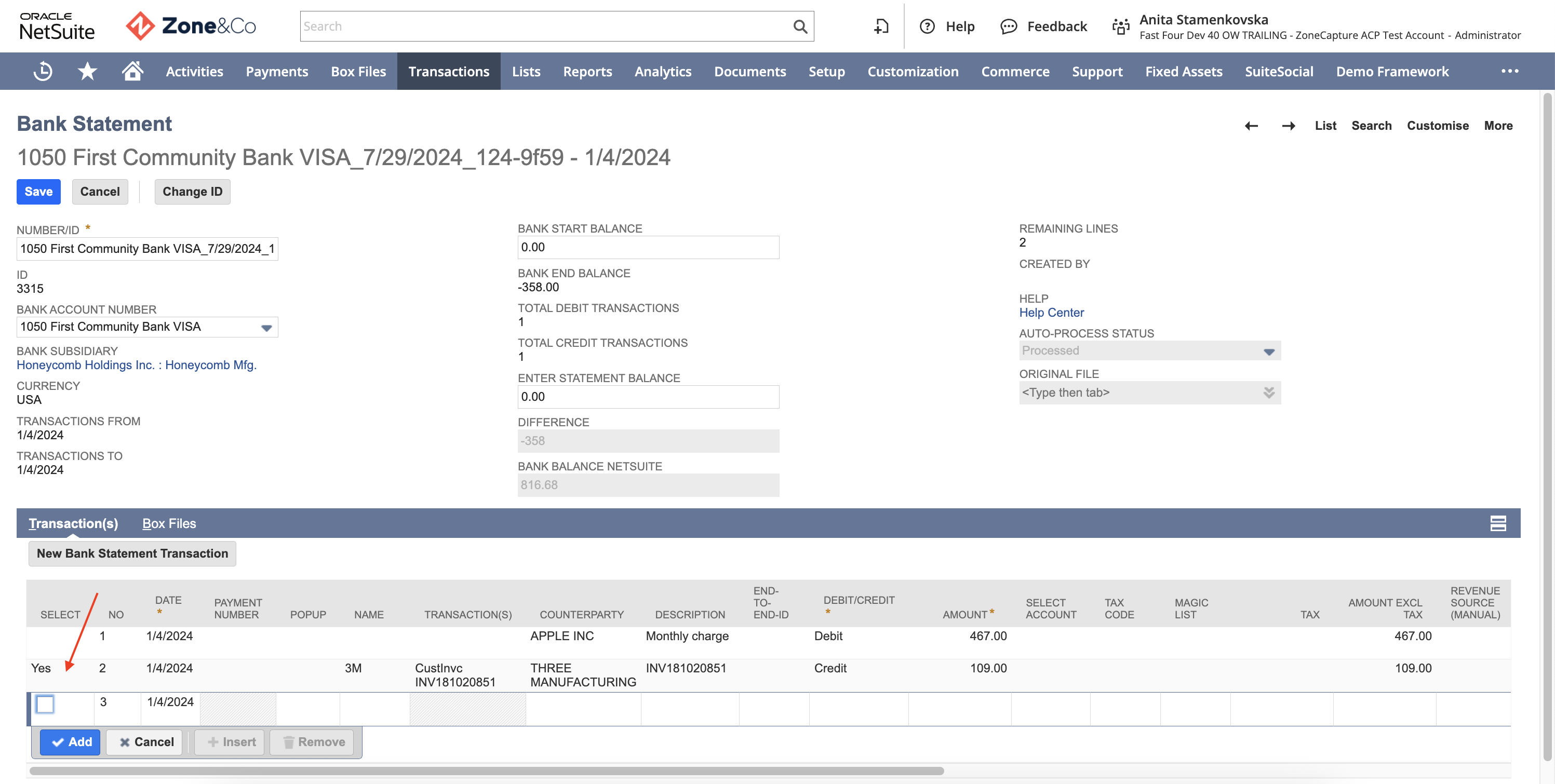Go to the Home icon

132,71
